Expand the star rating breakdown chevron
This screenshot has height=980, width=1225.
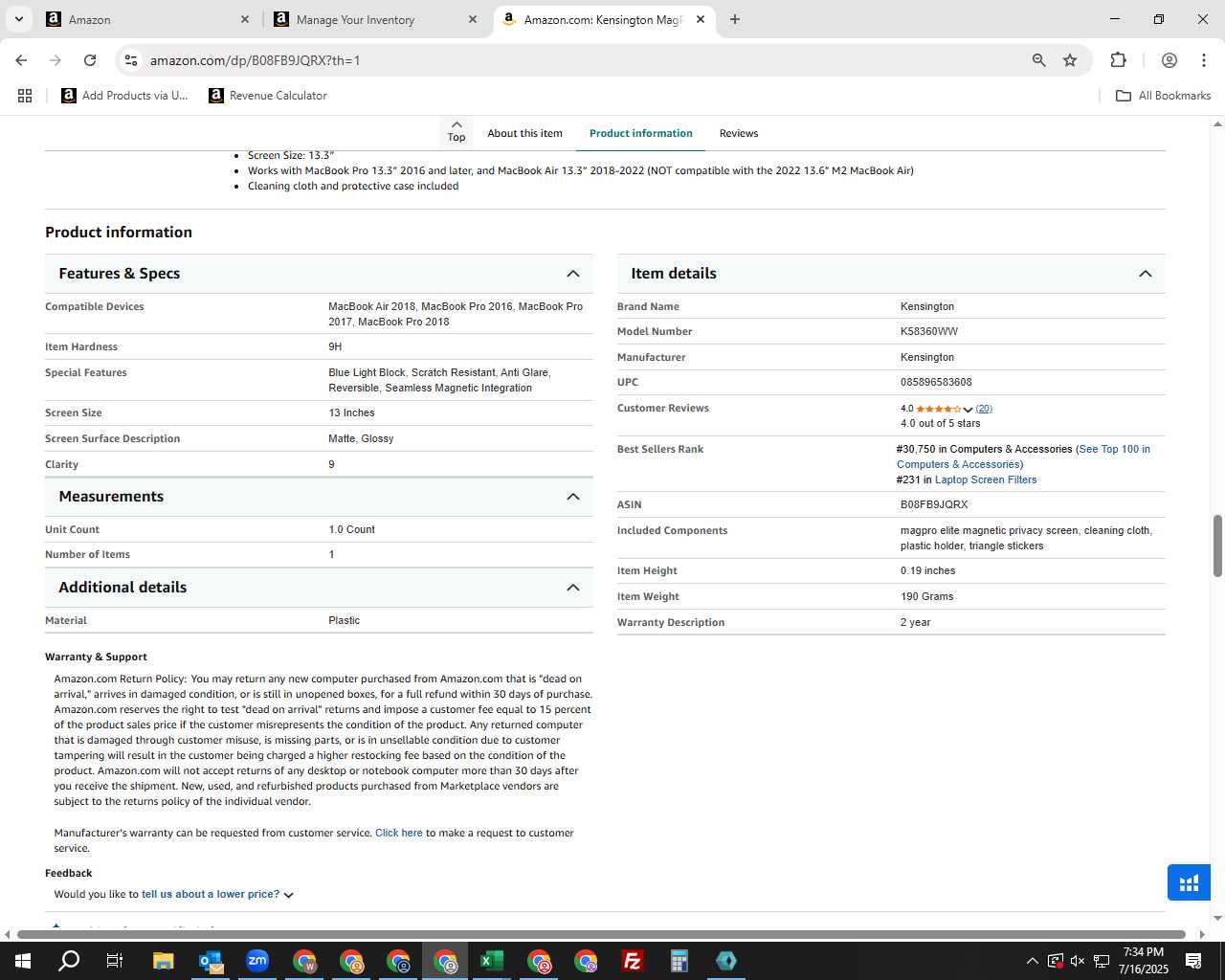[x=969, y=410]
